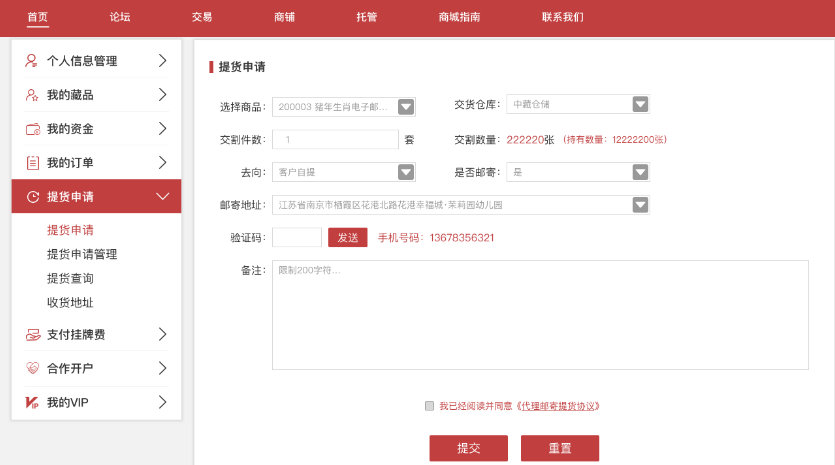The width and height of the screenshot is (835, 465).
Task: Select 提货申请 submenu item
Action: [x=70, y=230]
